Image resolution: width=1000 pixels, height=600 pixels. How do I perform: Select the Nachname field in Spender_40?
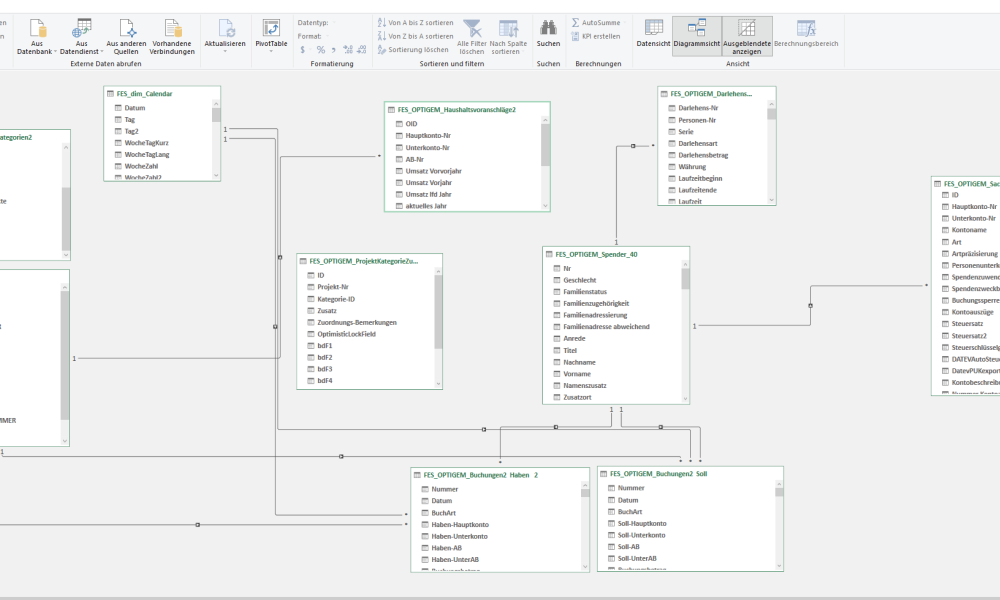(579, 362)
